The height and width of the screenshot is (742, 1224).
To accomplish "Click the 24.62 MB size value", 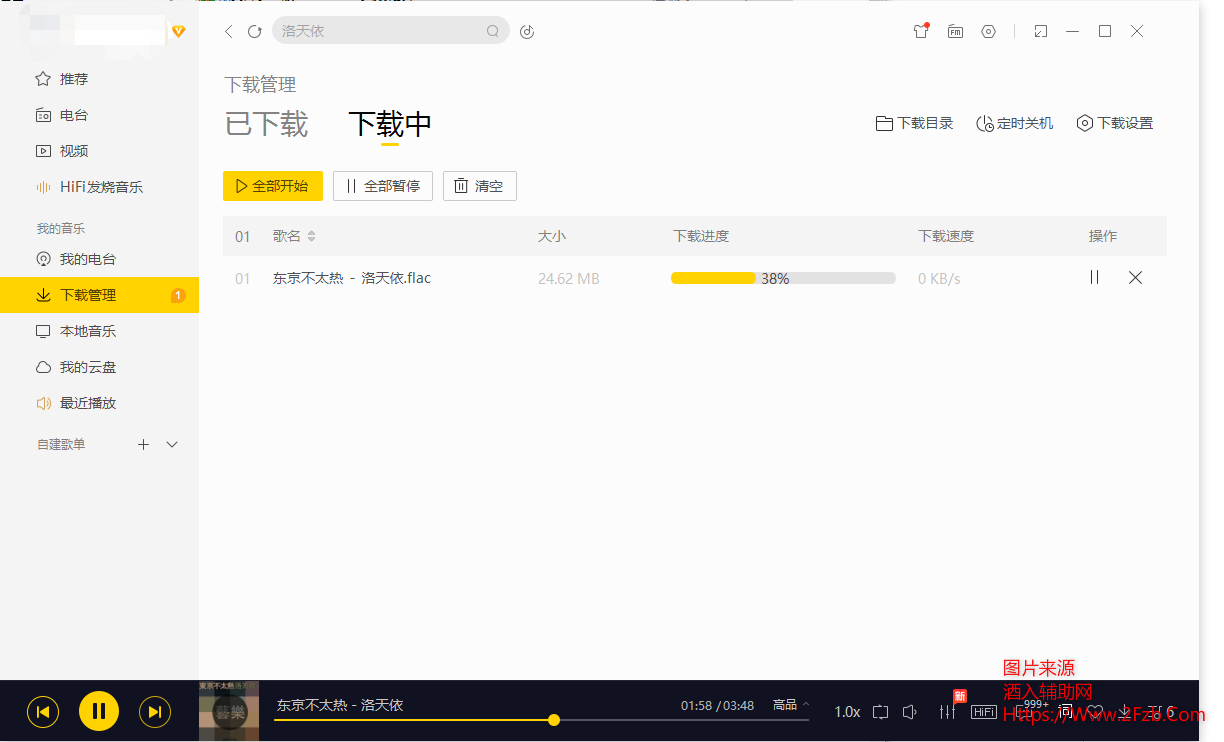I will [569, 279].
